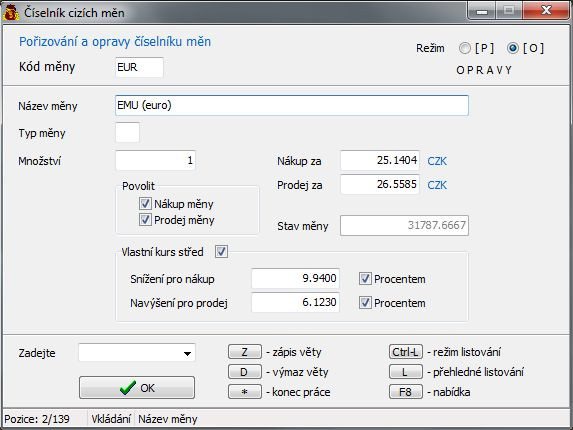The width and height of the screenshot is (573, 430).
Task: Click the OPRAVY mode label
Action: 484,70
